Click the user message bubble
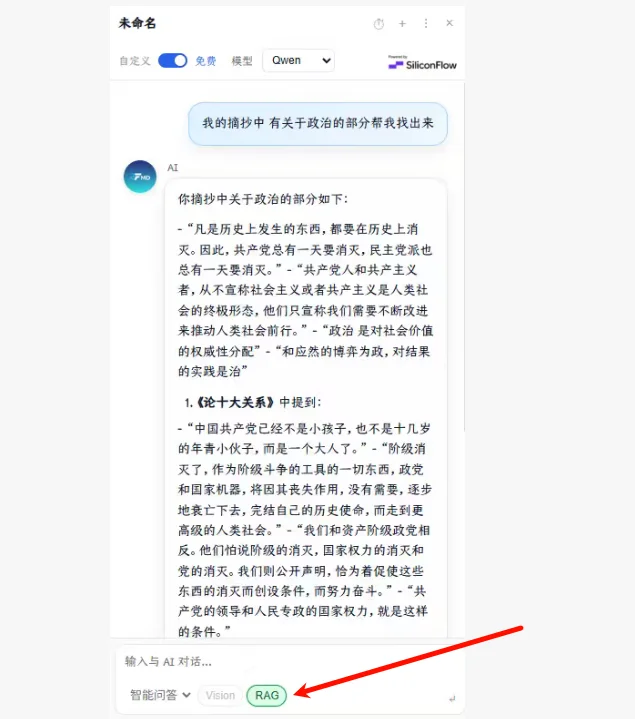Image resolution: width=635 pixels, height=719 pixels. tap(318, 123)
